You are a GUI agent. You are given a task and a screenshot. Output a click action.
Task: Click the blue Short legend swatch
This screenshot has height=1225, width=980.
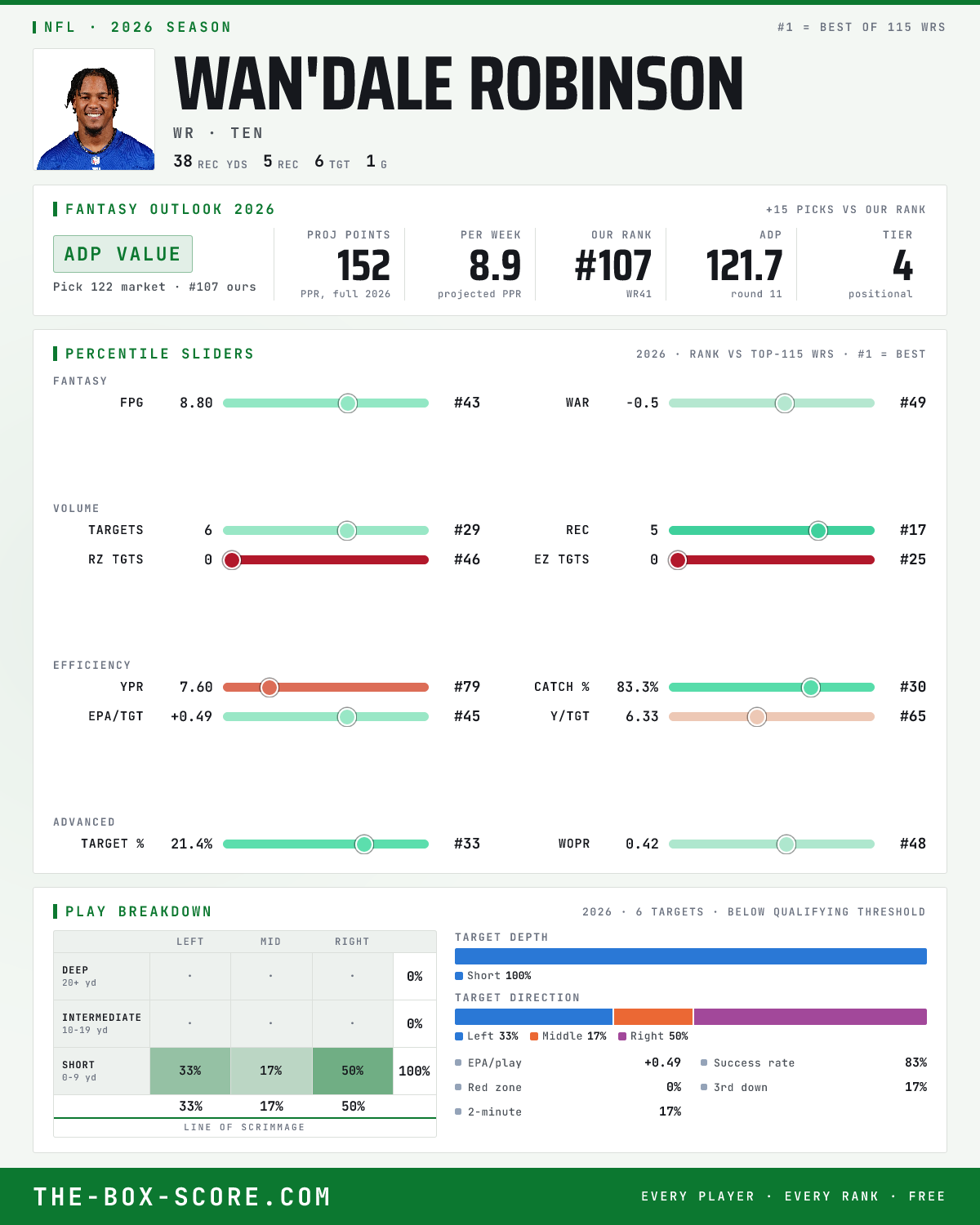click(x=459, y=976)
